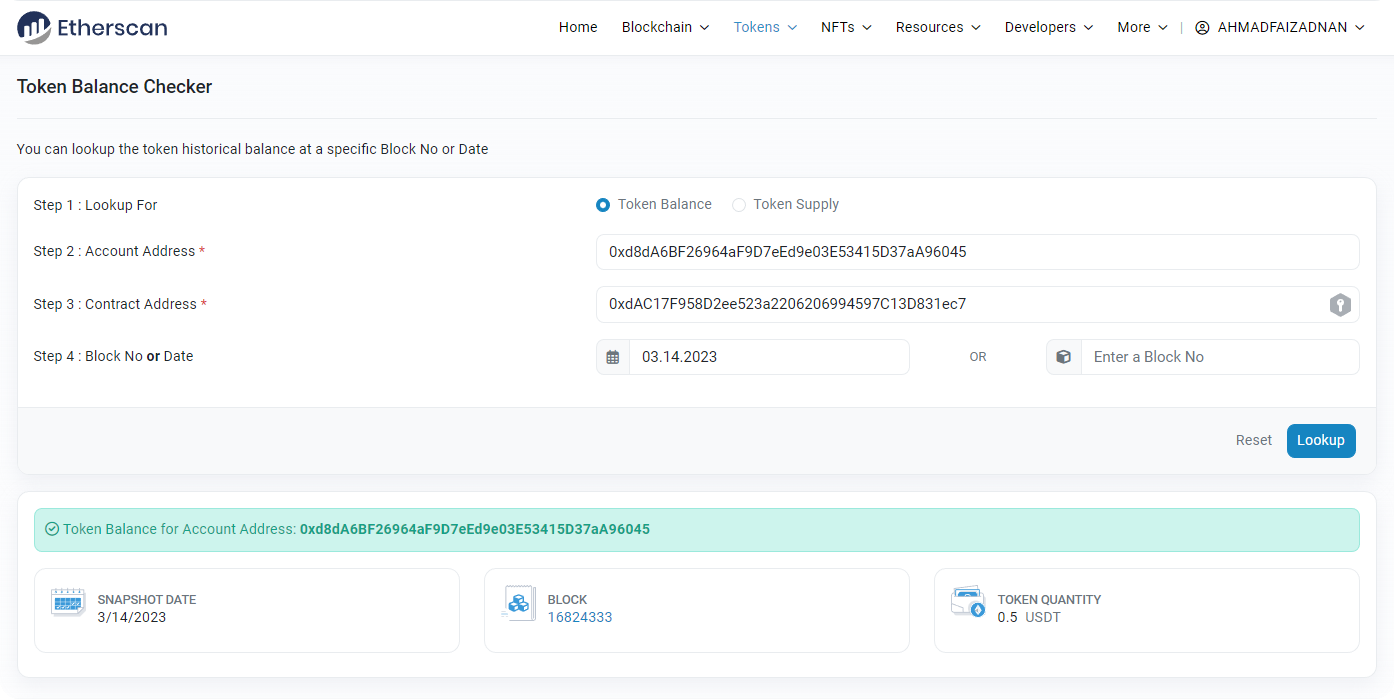The height and width of the screenshot is (699, 1394).
Task: Click the Reset link
Action: pos(1253,440)
